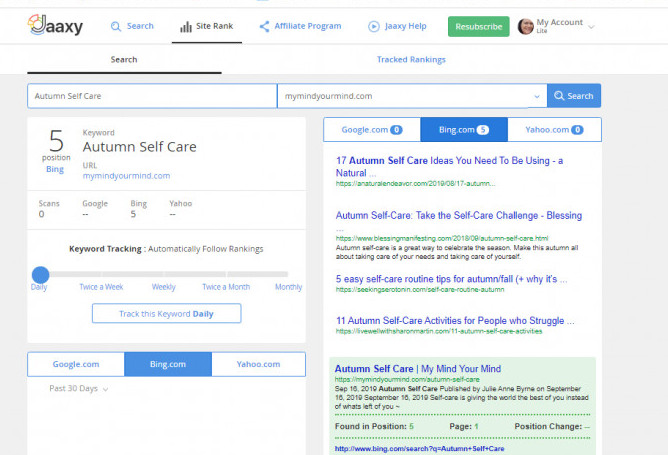Open the seekingserotonin.com result URL
The width and height of the screenshot is (668, 455).
click(420, 290)
